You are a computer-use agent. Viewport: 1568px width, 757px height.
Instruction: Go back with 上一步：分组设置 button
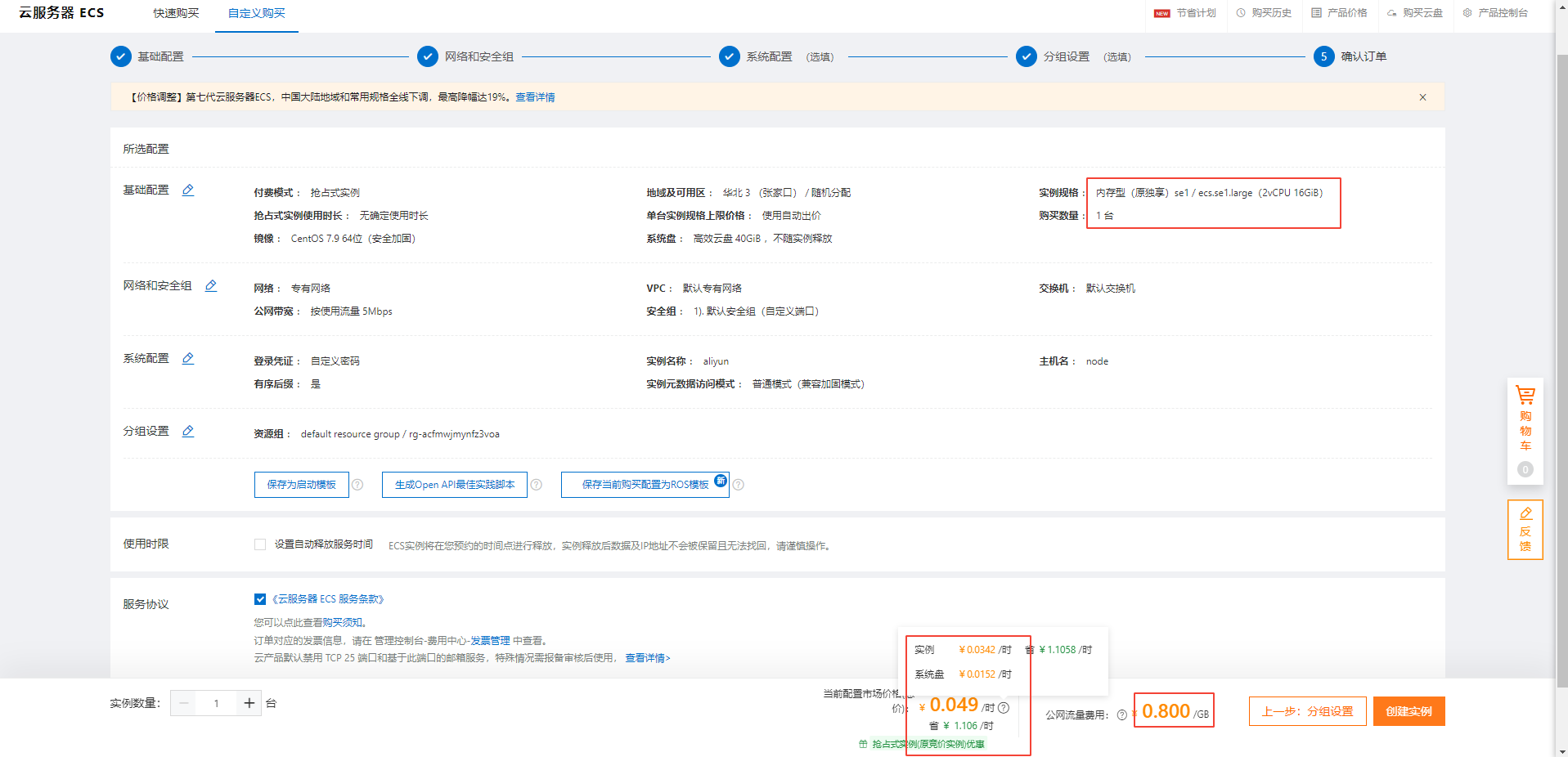tap(1307, 711)
